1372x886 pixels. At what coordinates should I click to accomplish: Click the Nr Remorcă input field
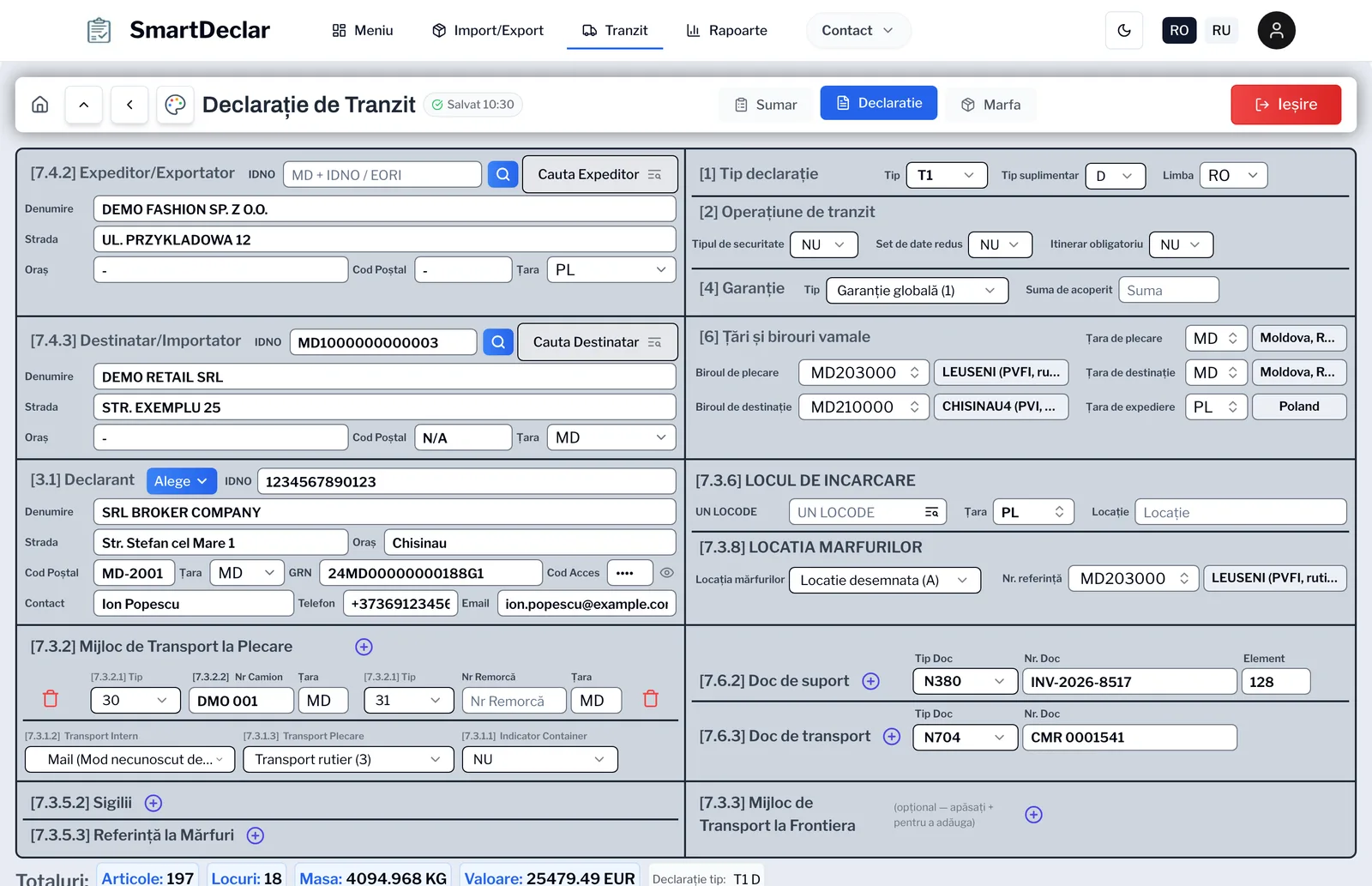point(514,701)
